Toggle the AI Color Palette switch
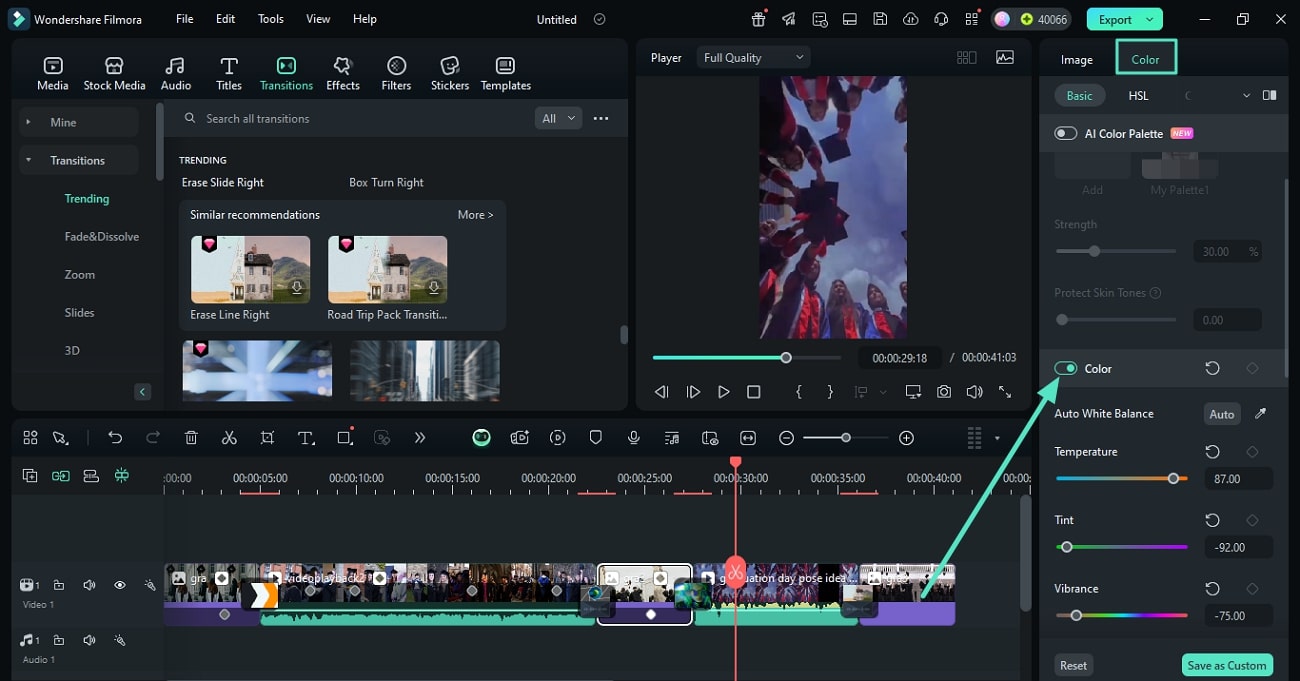 (1066, 133)
